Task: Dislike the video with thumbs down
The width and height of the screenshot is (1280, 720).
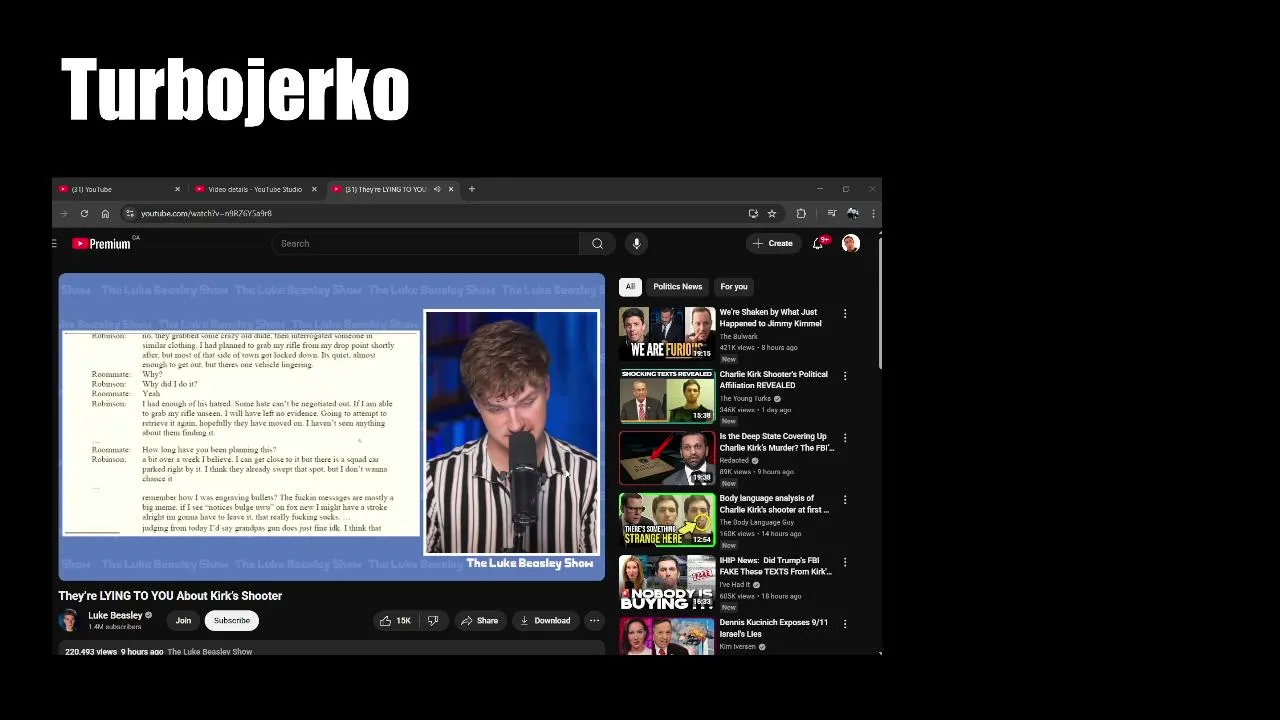Action: (433, 621)
